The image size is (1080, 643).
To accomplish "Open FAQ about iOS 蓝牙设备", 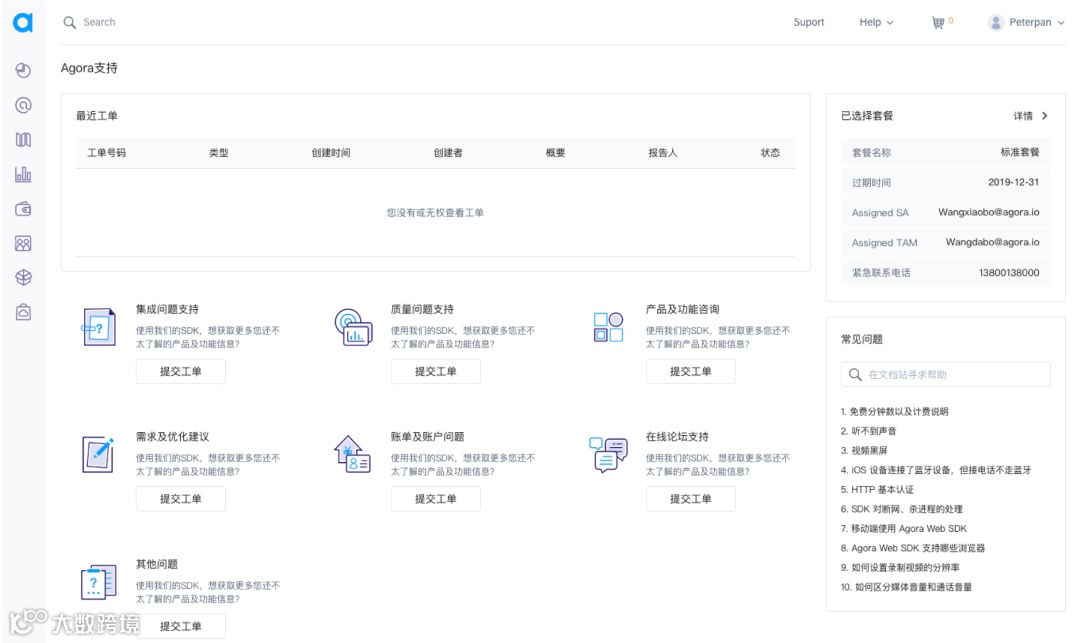I will (936, 470).
